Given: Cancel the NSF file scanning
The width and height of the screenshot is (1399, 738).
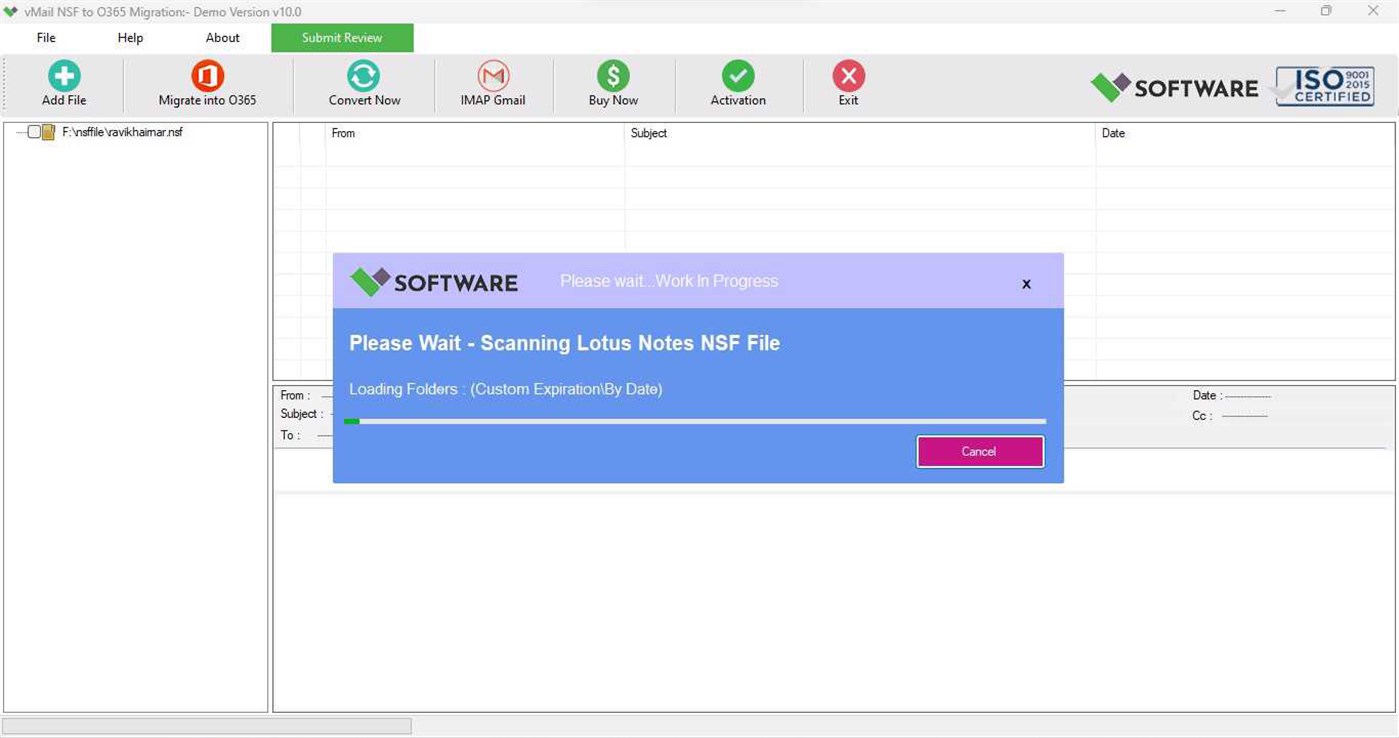Looking at the screenshot, I should pos(978,451).
